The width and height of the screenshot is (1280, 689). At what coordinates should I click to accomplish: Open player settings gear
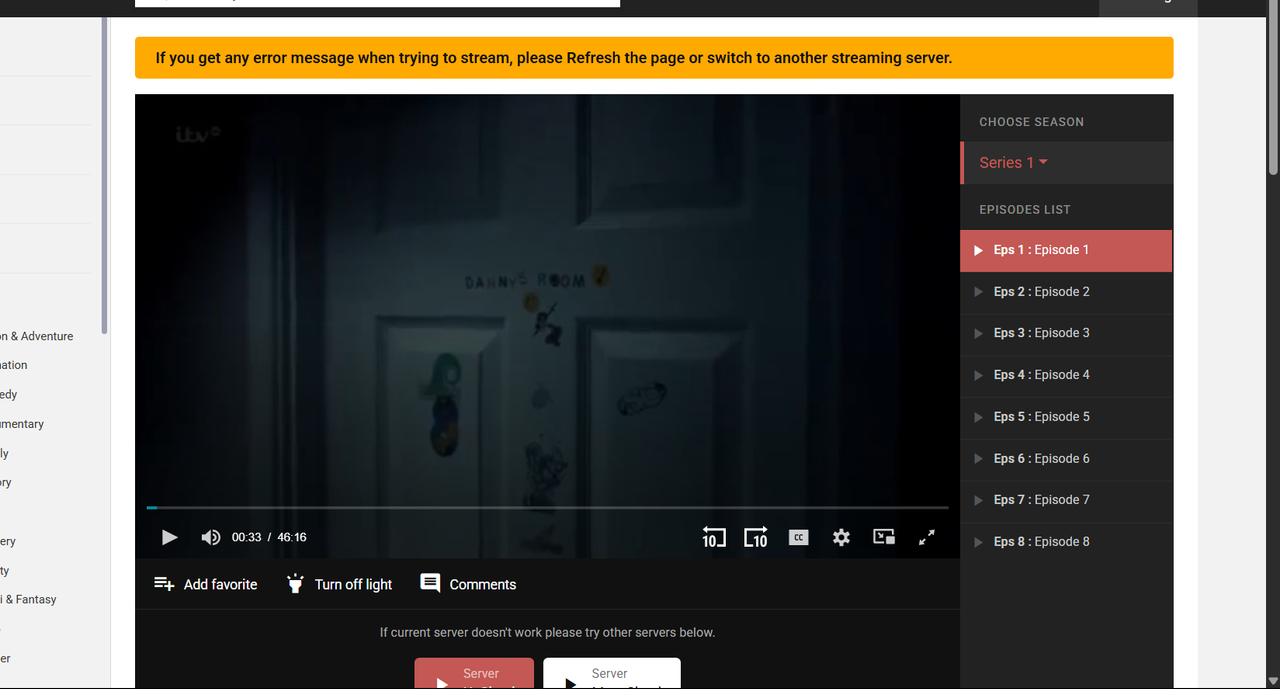pyautogui.click(x=841, y=537)
